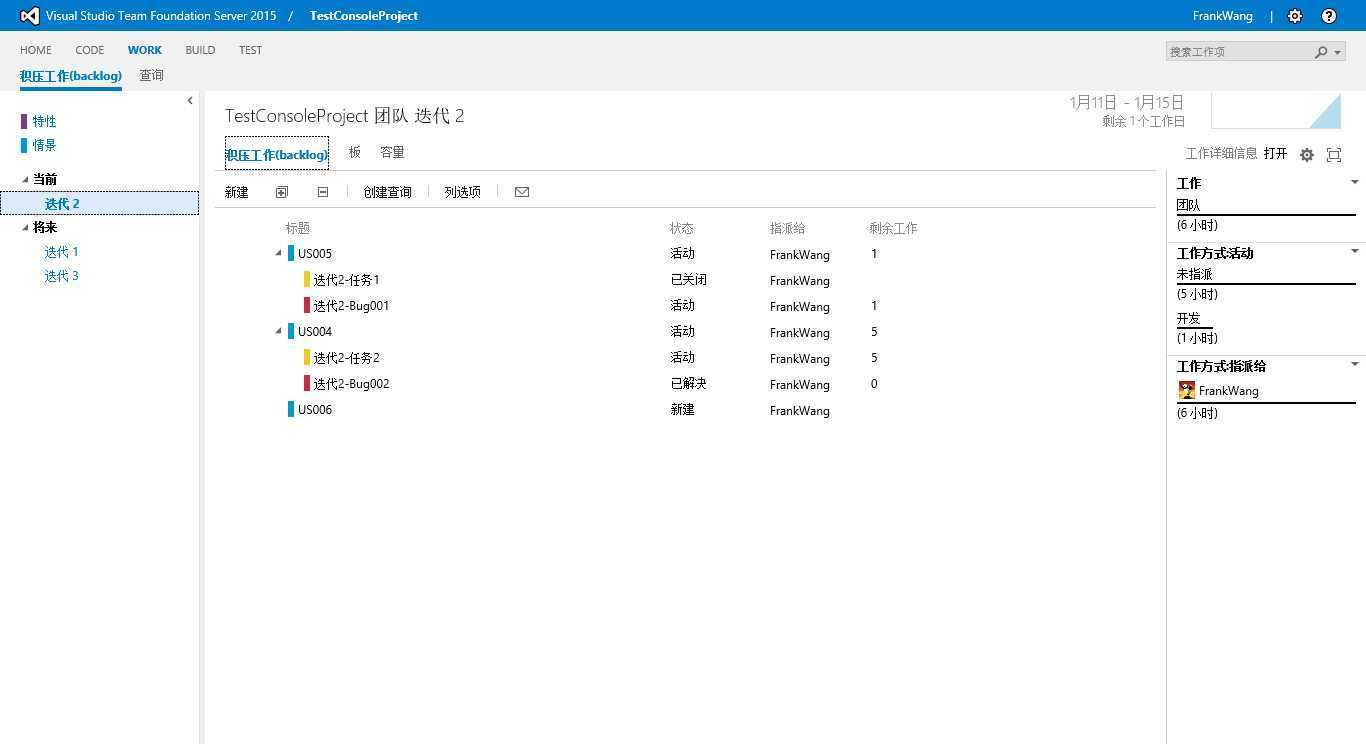Open the 查询 tab
Screen dimensions: 1366x744
coord(152,76)
